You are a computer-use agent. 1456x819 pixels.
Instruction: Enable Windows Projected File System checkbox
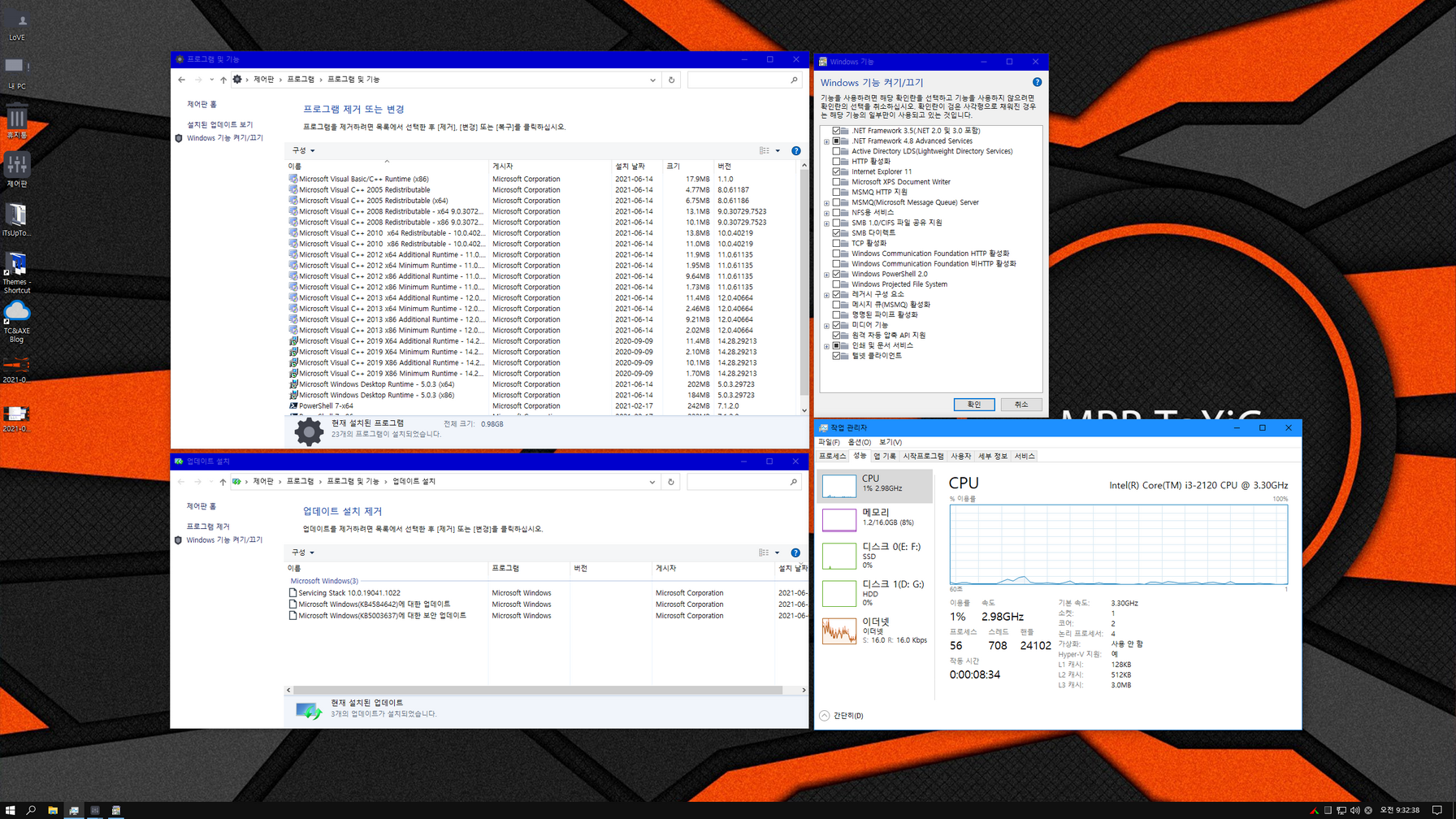837,284
